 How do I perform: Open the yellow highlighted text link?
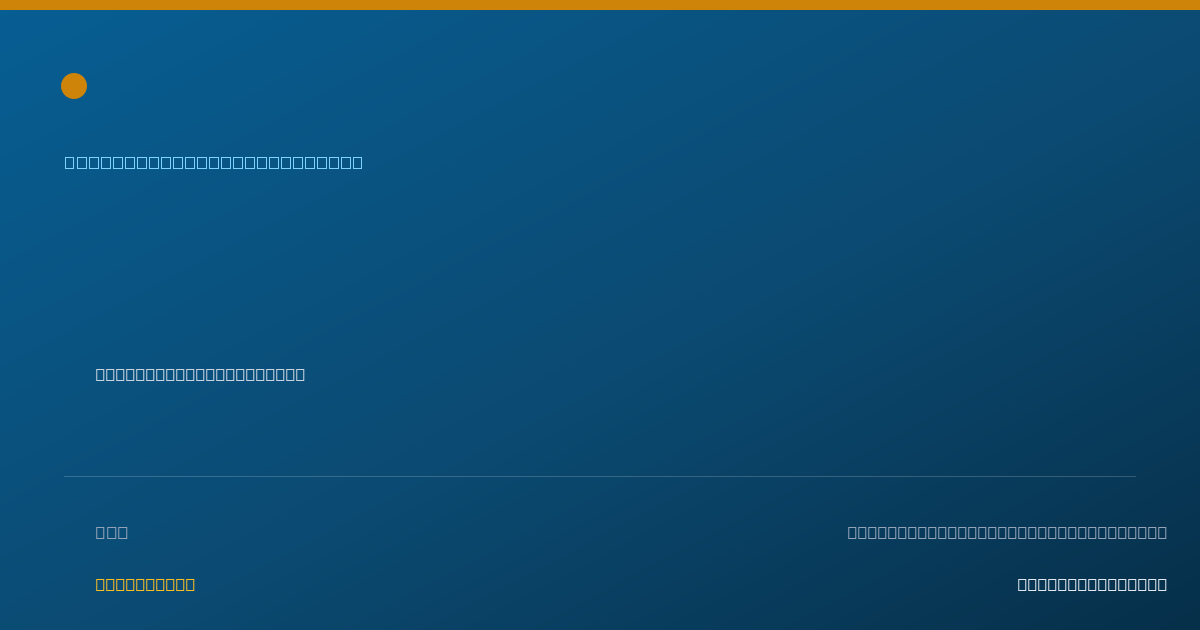pos(145,584)
